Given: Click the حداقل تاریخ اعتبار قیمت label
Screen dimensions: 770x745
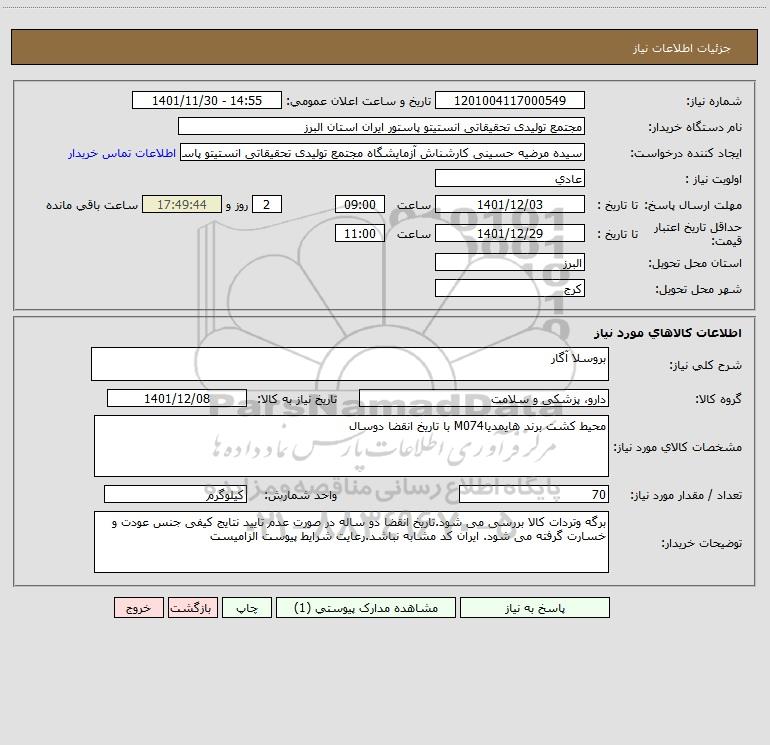Looking at the screenshot, I should tap(698, 234).
